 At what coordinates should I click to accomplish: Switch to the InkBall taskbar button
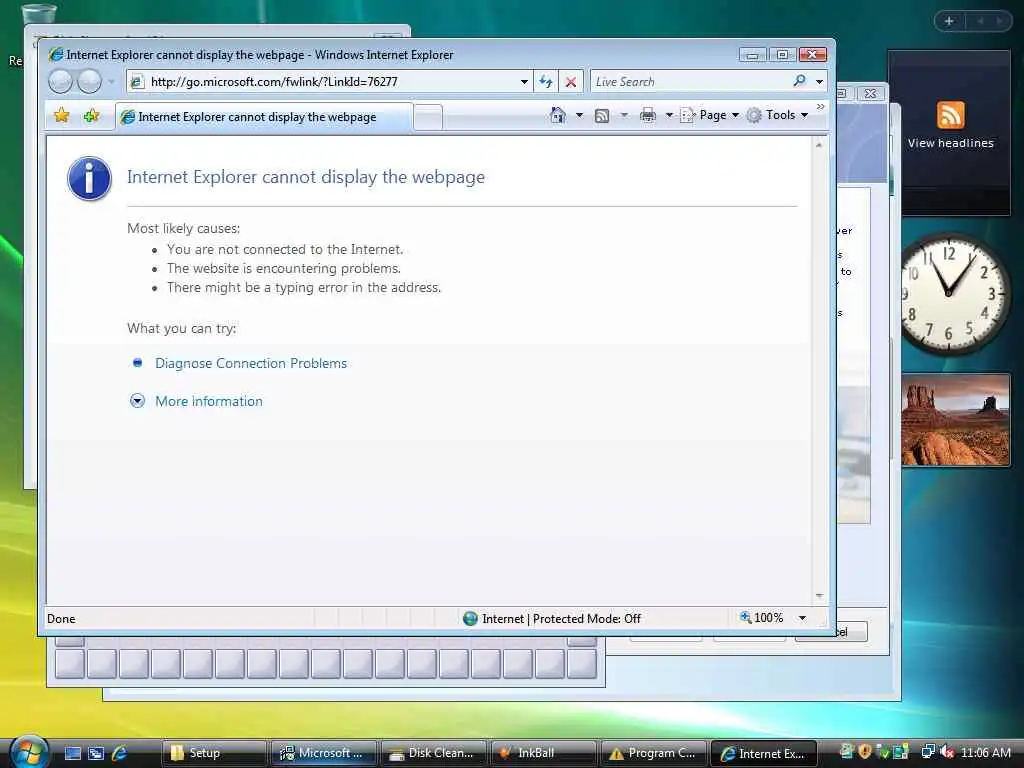tap(543, 753)
